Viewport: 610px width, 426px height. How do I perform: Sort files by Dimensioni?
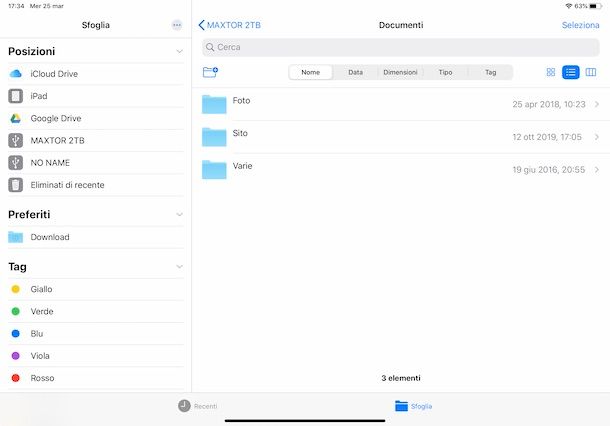400,72
